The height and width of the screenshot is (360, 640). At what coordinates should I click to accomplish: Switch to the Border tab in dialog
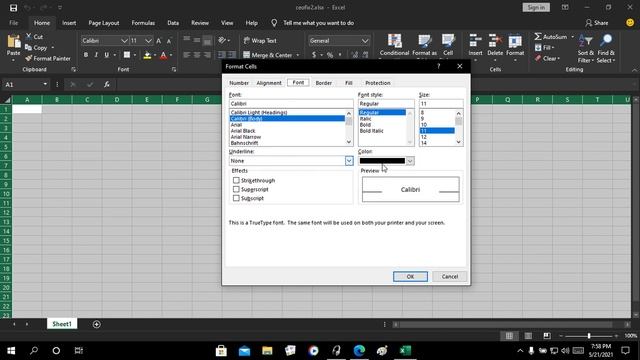(x=324, y=83)
